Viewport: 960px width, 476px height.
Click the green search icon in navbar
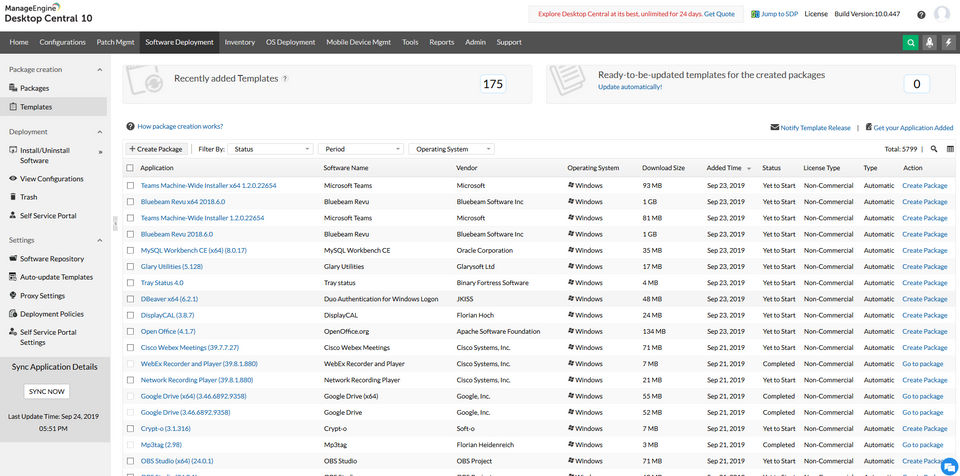pyautogui.click(x=910, y=42)
